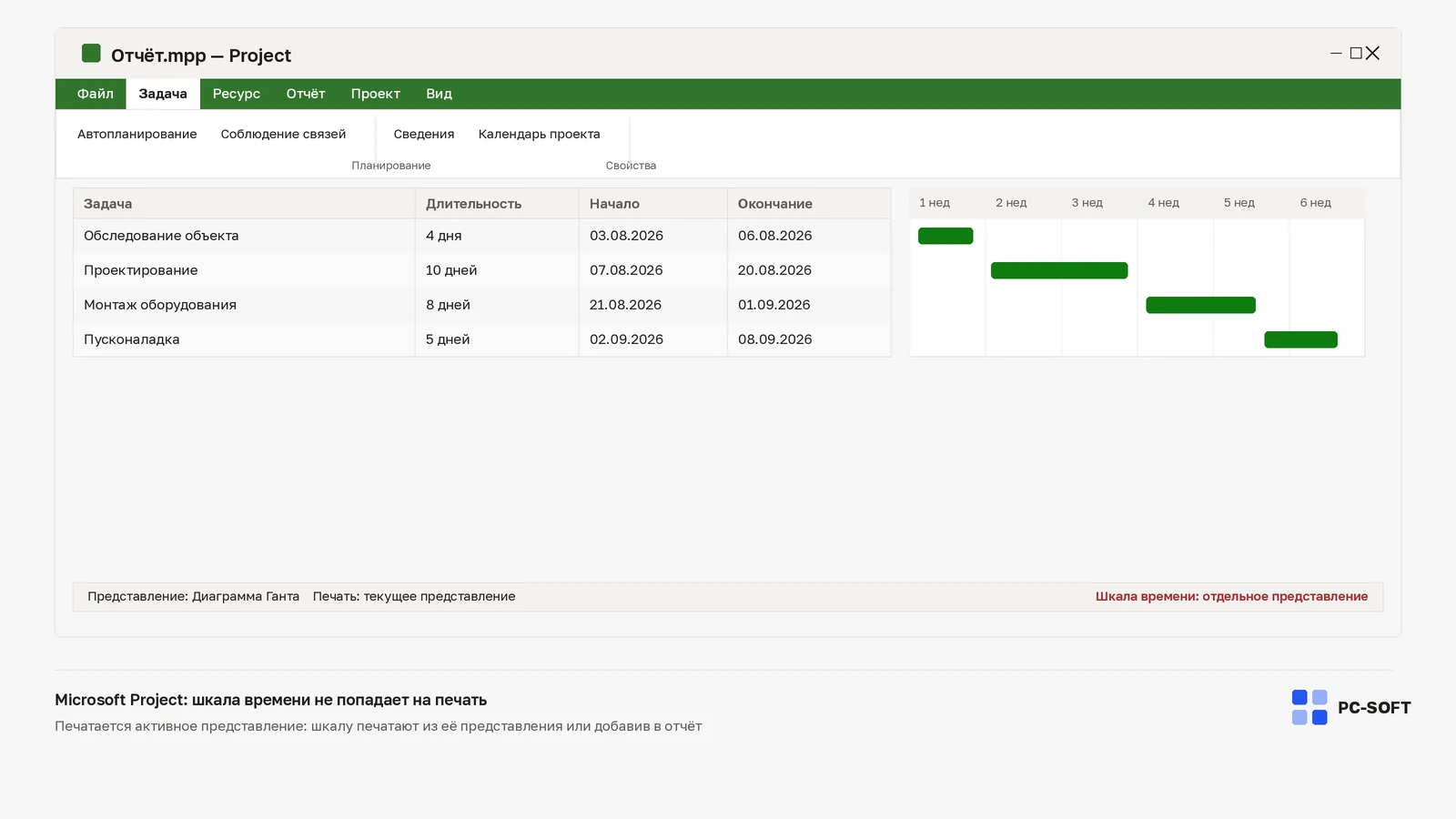Click the Gantt bar for Пусконаладка
1456x819 pixels.
click(1300, 339)
